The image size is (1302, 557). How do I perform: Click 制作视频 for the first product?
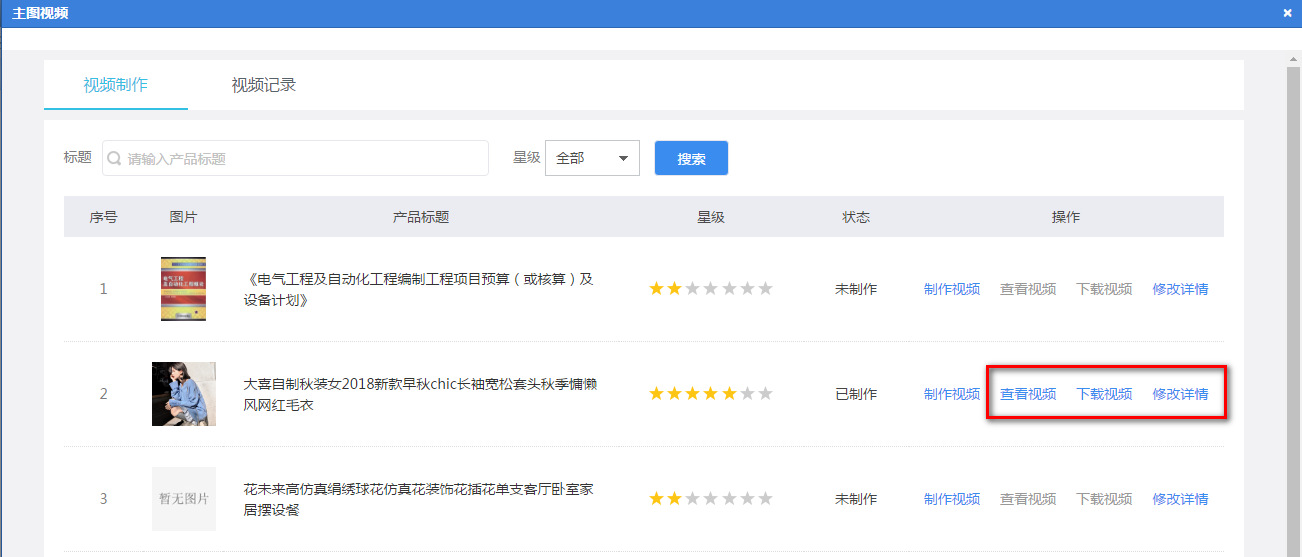(x=951, y=289)
